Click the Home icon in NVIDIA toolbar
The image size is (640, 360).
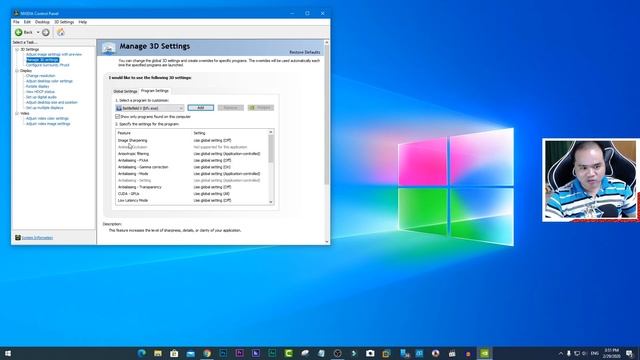[60, 32]
